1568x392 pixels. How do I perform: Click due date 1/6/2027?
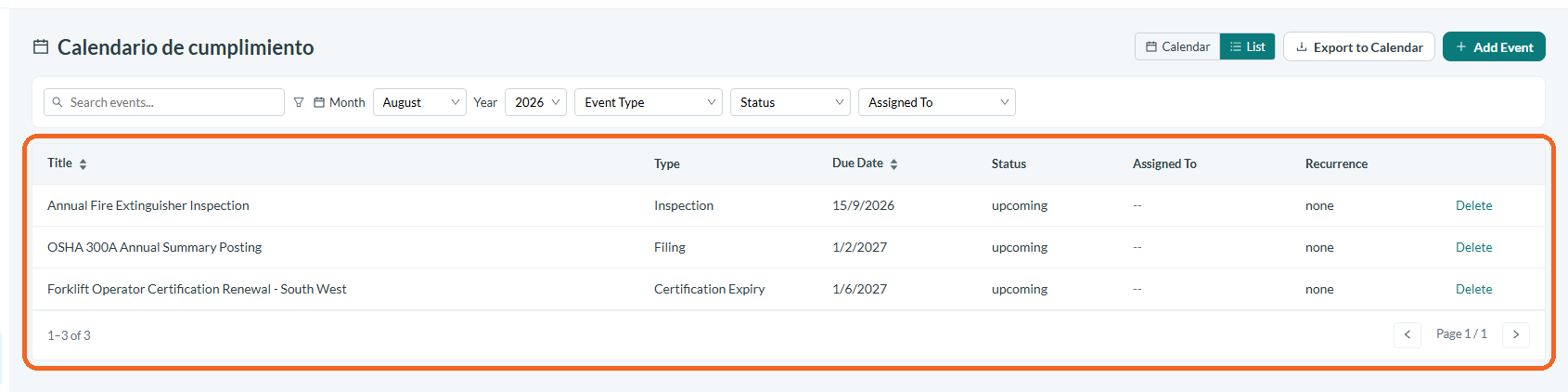click(x=859, y=289)
